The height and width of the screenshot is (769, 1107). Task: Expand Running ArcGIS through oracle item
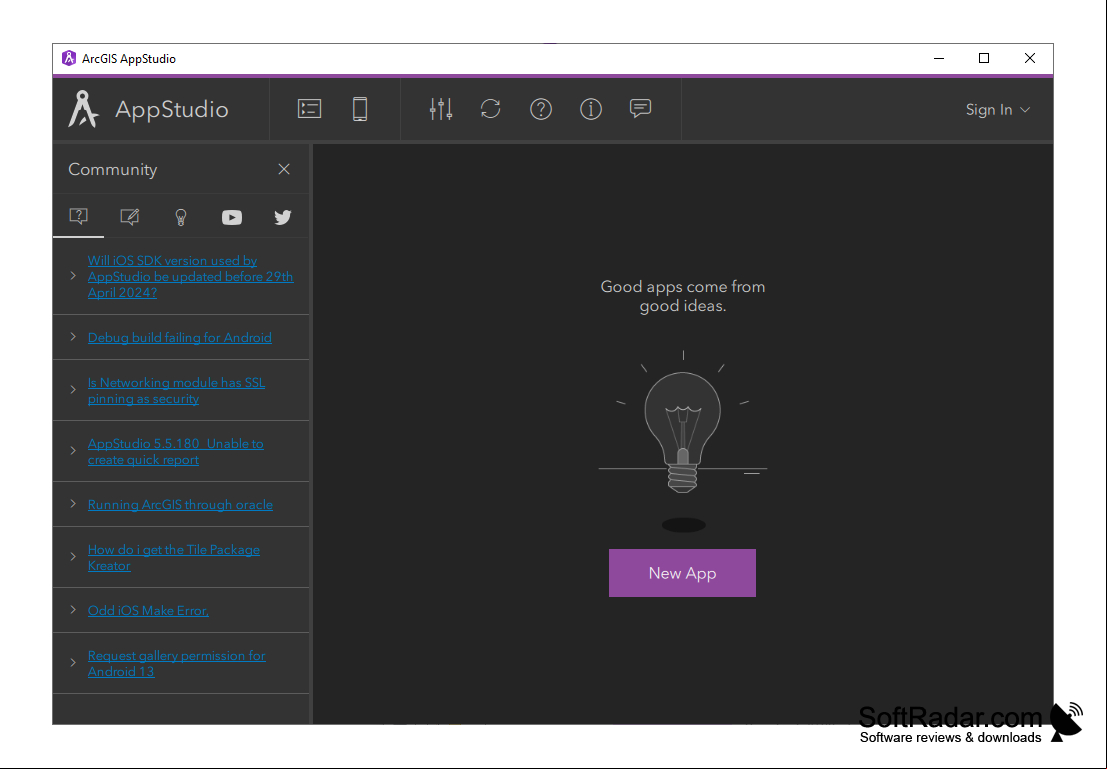tap(73, 503)
